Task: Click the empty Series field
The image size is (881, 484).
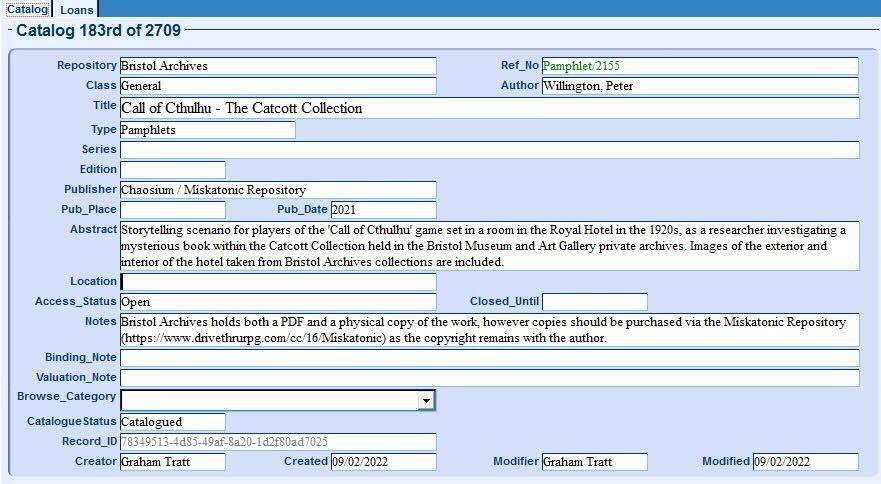Action: pyautogui.click(x=489, y=150)
